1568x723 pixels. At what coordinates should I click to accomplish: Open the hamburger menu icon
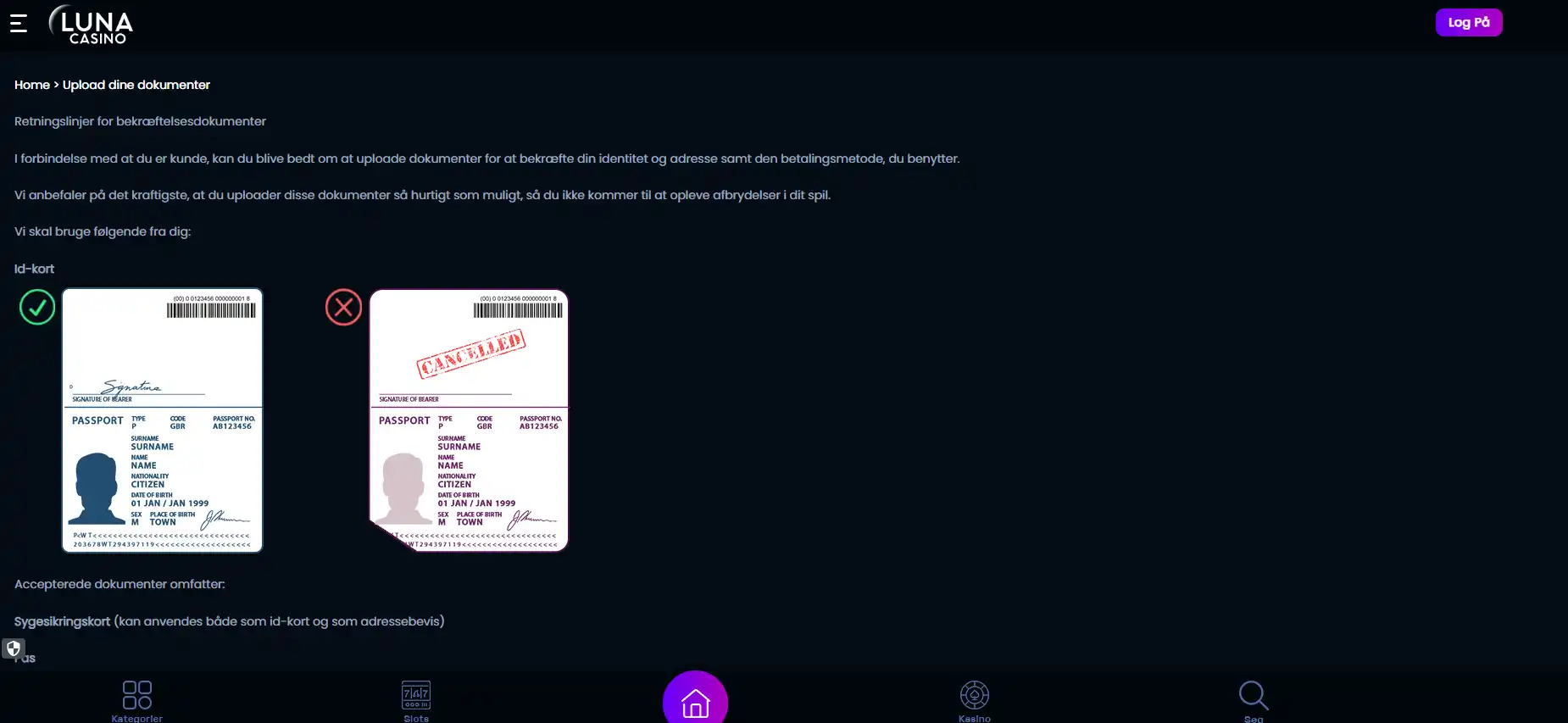pyautogui.click(x=19, y=24)
